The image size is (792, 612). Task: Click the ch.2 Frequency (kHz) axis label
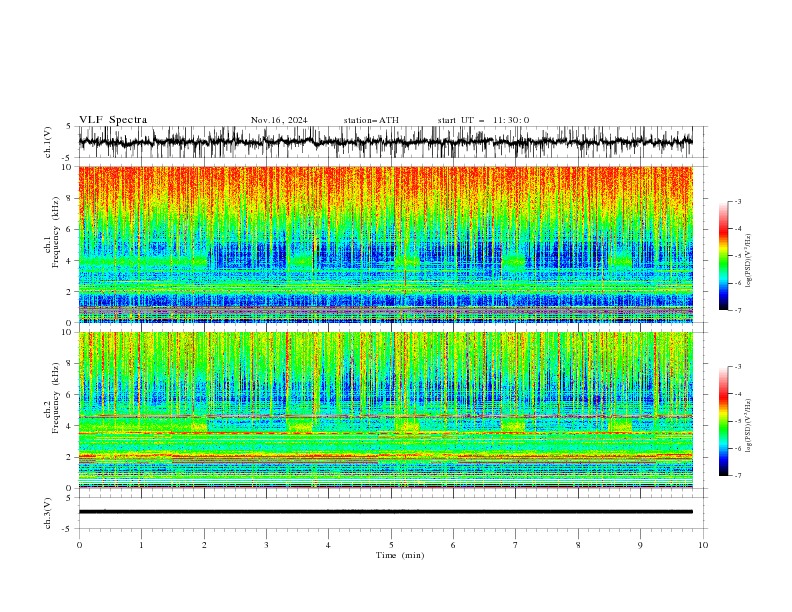click(x=52, y=397)
